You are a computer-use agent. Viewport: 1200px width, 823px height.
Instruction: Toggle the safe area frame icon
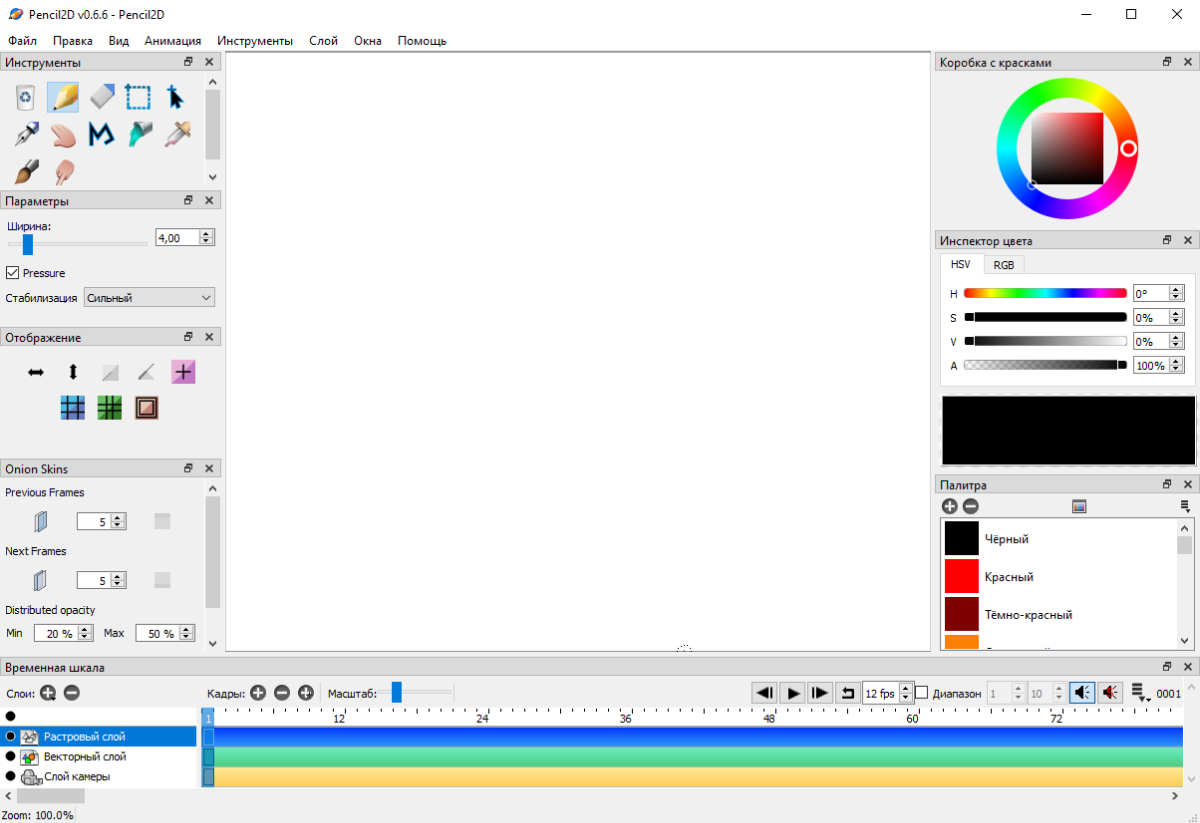point(147,408)
